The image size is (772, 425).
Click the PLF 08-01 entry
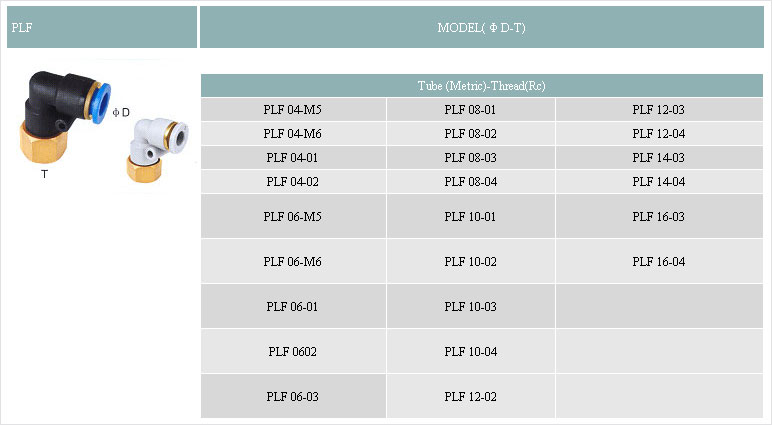tap(471, 109)
